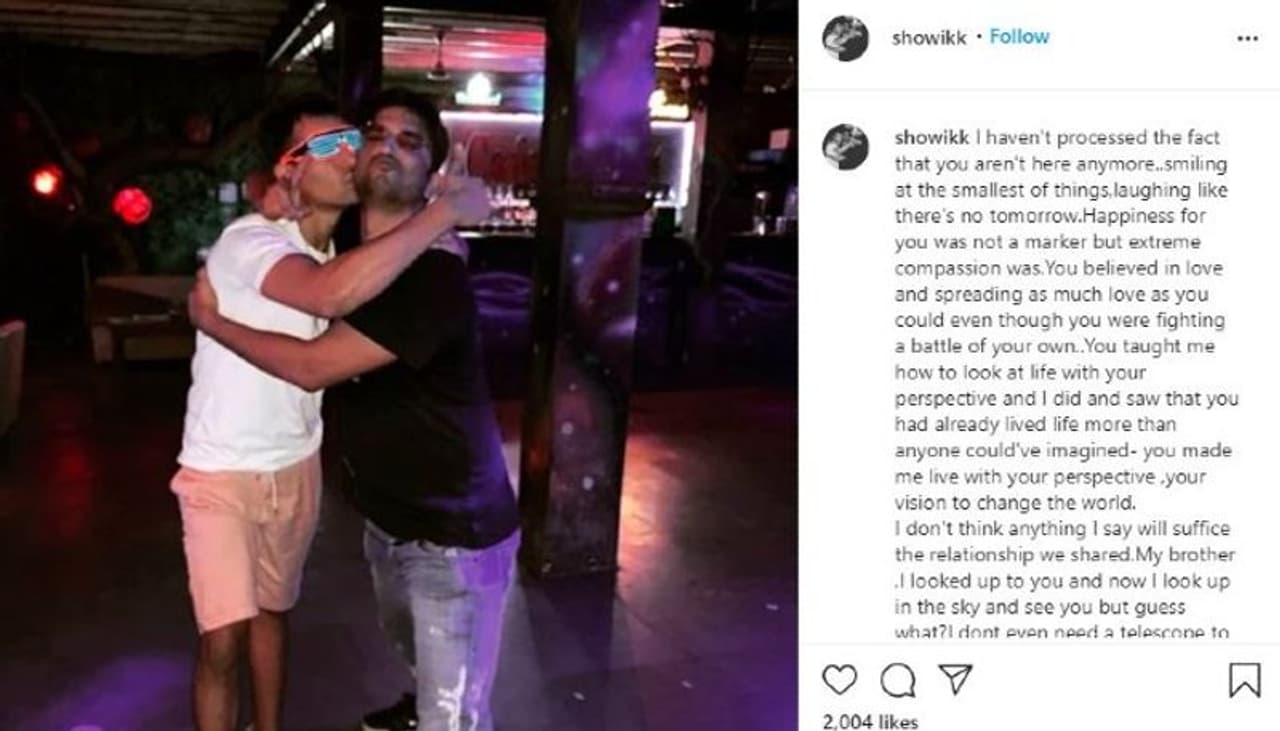Open the three-dot more options menu
Image resolution: width=1280 pixels, height=731 pixels.
(x=1247, y=38)
